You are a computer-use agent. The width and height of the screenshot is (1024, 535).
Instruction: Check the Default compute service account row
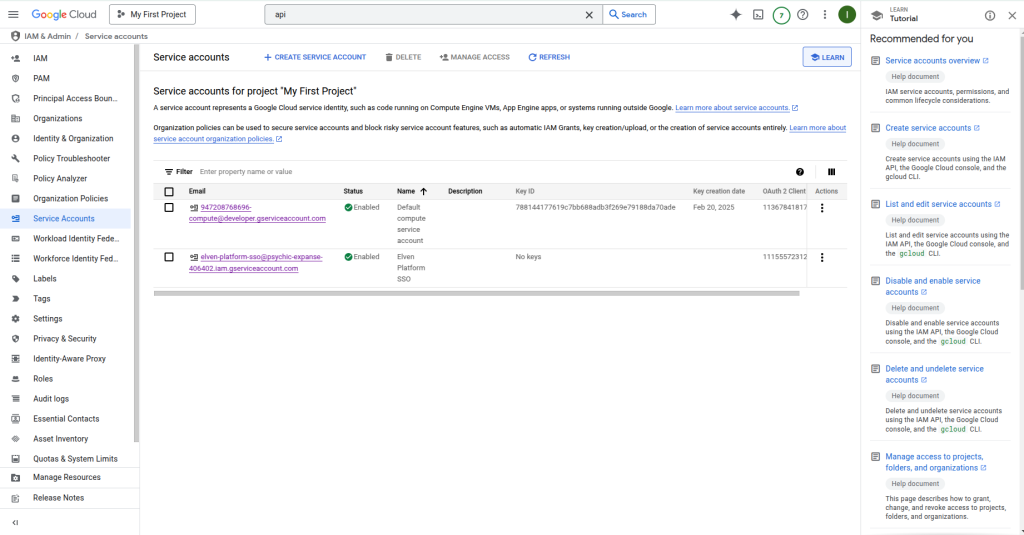(169, 208)
